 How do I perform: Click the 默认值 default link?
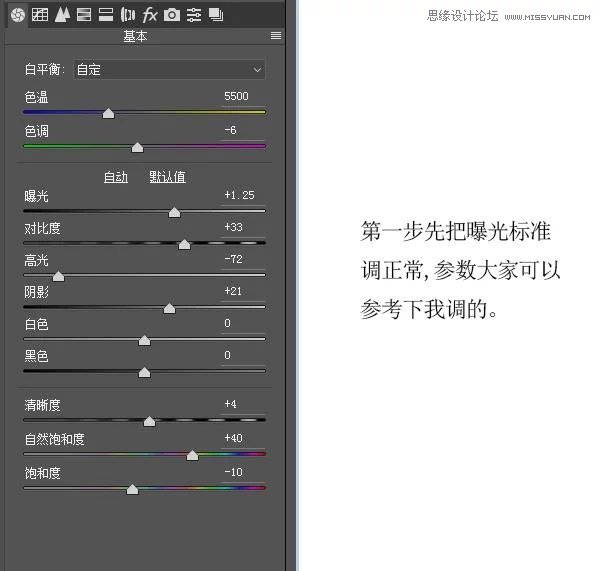tap(167, 177)
